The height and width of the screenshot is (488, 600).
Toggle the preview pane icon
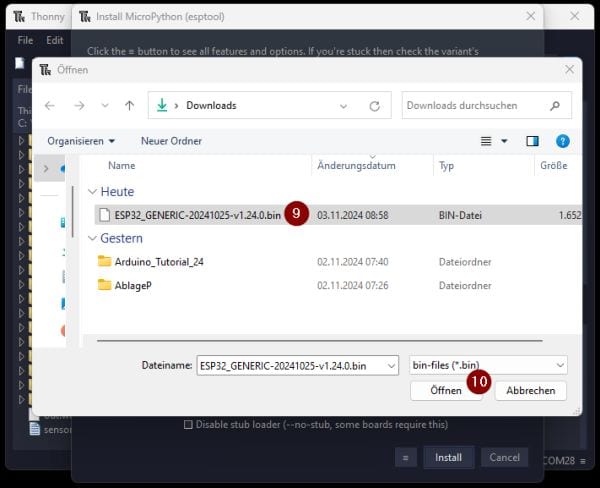pos(532,141)
